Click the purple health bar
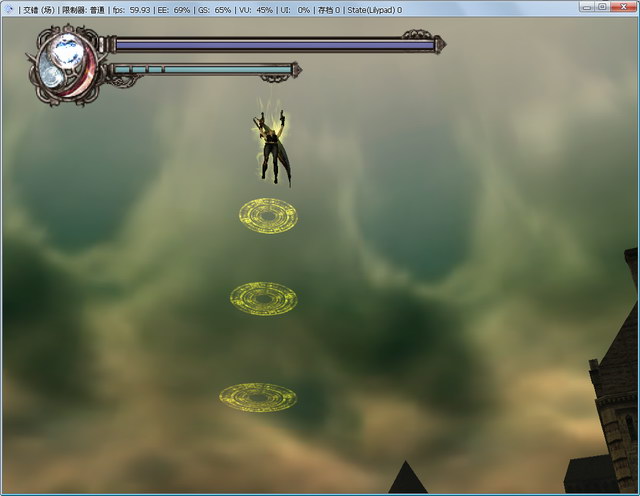 pos(275,45)
